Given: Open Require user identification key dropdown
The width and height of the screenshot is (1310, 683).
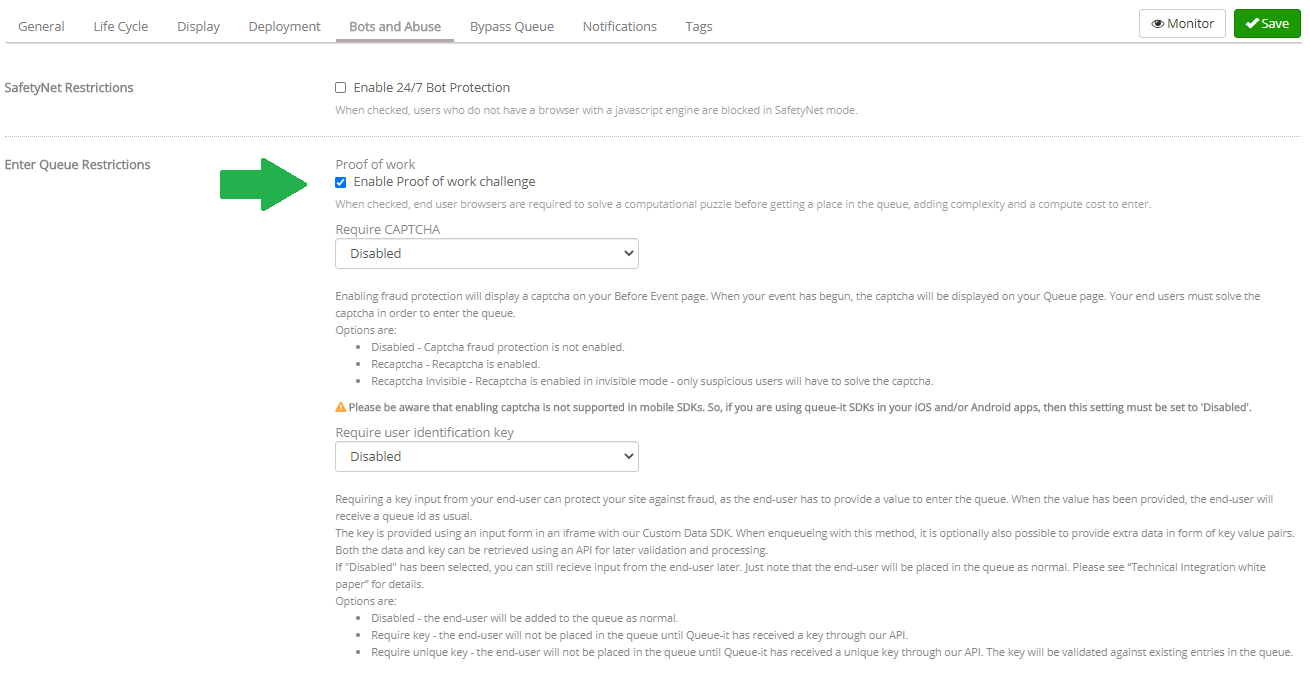Looking at the screenshot, I should pos(487,457).
